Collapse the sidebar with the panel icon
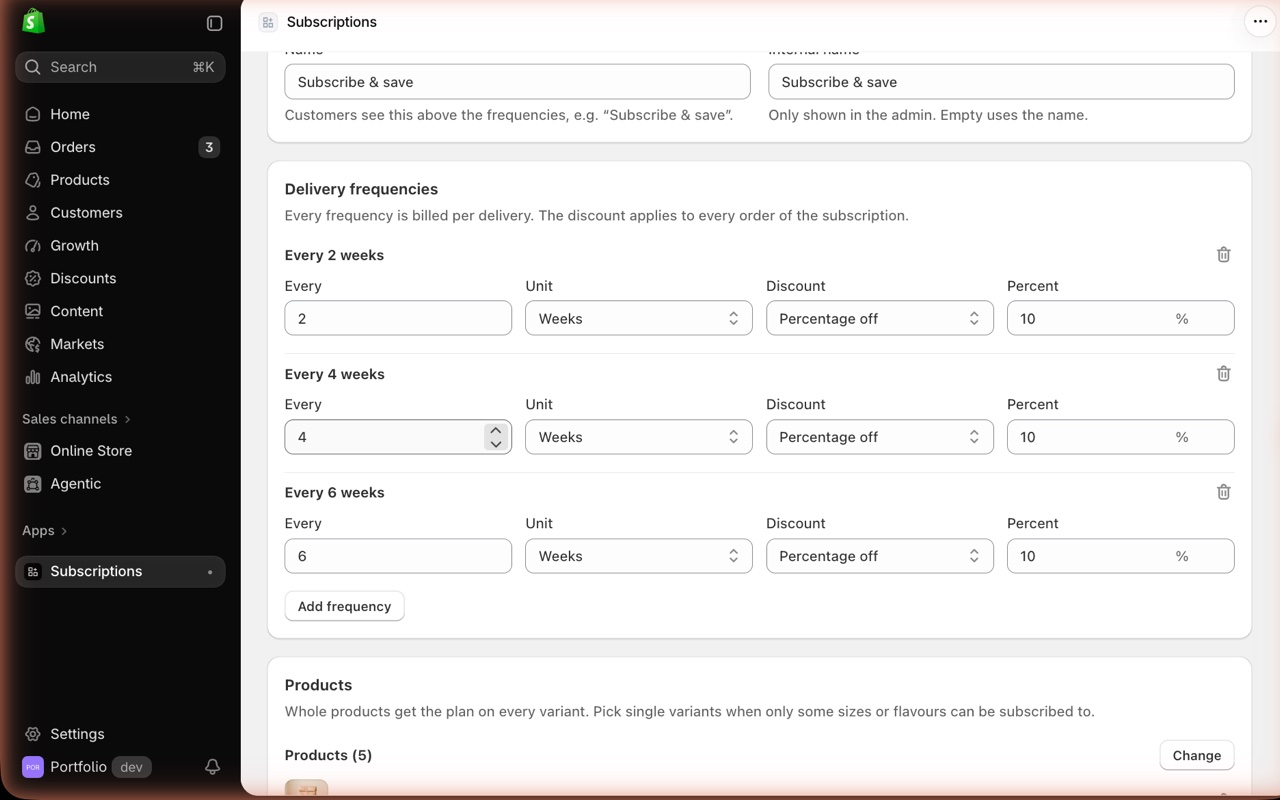 214,23
